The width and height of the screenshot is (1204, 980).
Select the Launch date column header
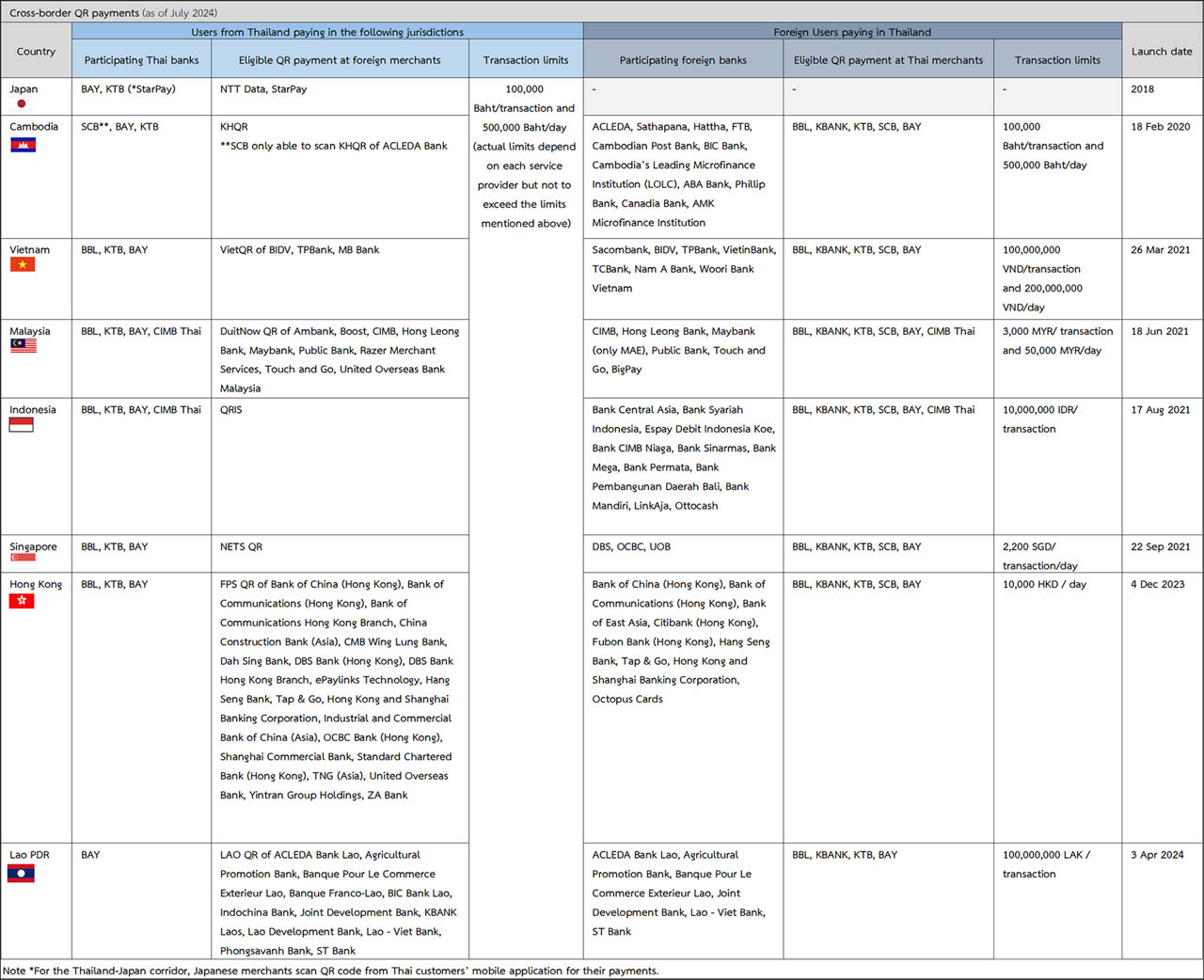coord(1161,52)
